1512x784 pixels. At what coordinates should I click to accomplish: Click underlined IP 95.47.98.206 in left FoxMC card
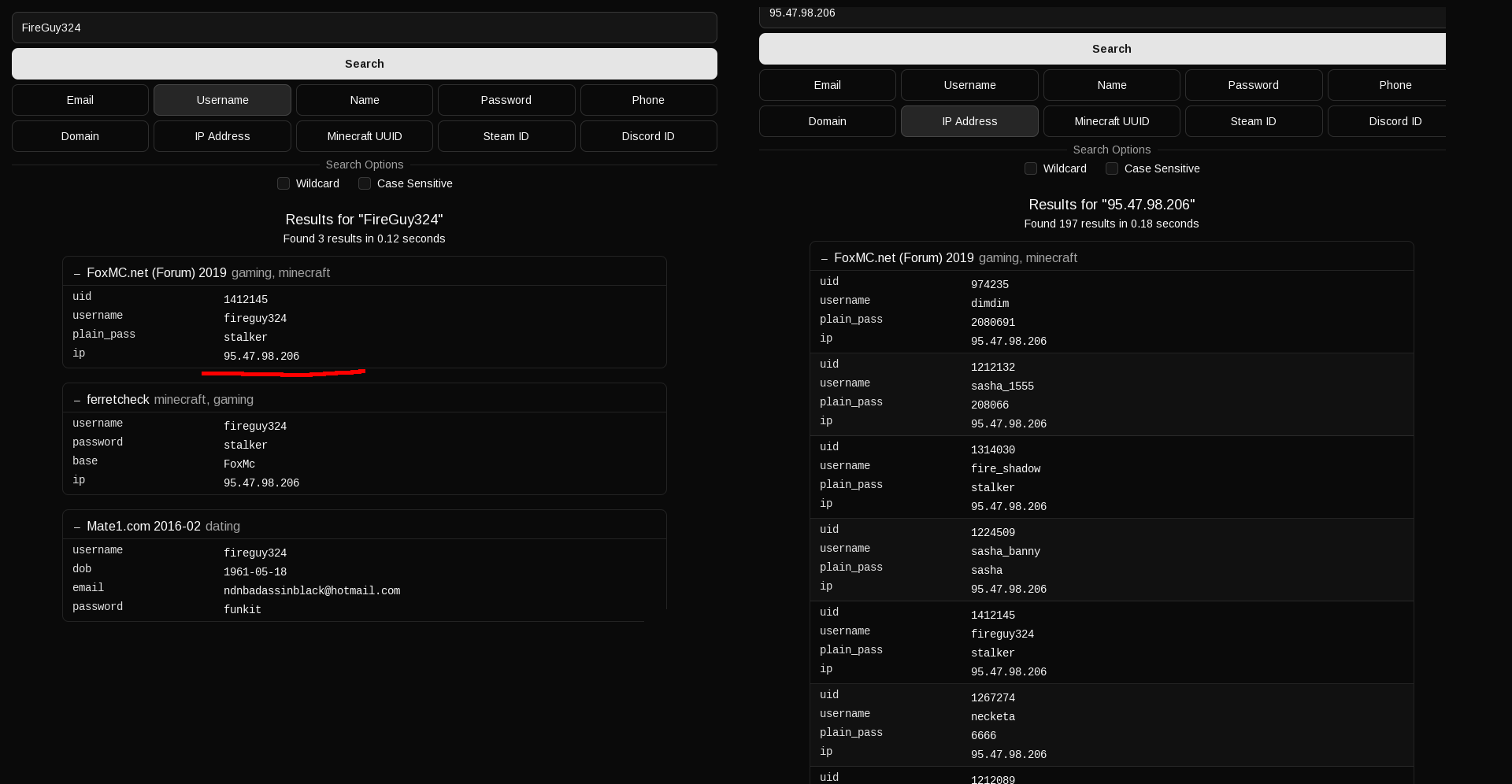(261, 357)
